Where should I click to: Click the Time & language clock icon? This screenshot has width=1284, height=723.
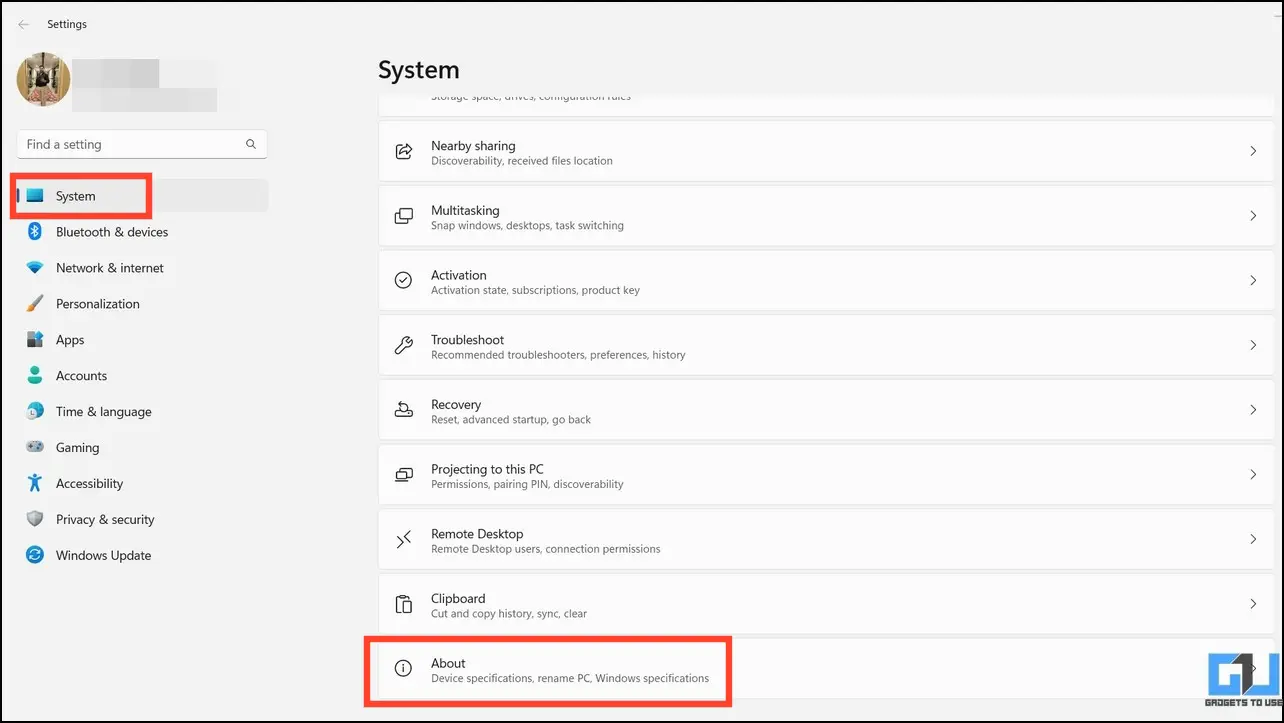pyautogui.click(x=35, y=411)
